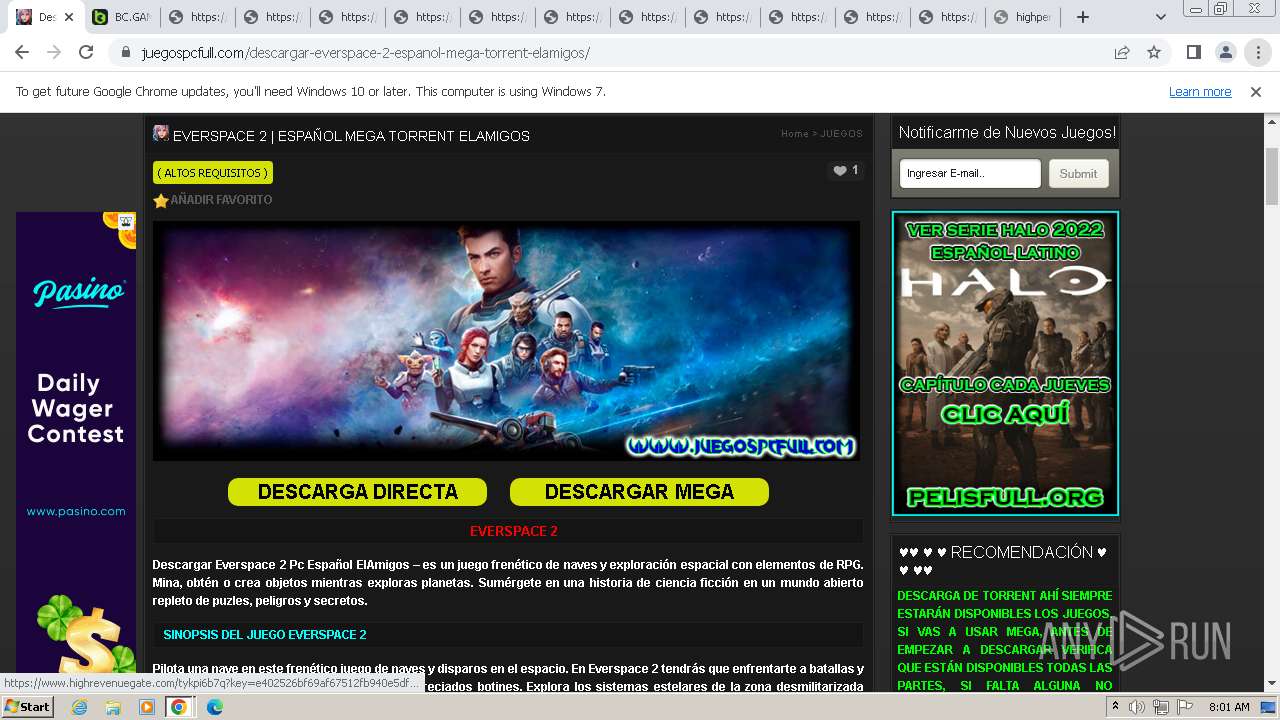Image resolution: width=1280 pixels, height=720 pixels.
Task: Click the Notificarme de Nuevos Juegos heading
Action: pos(1007,132)
